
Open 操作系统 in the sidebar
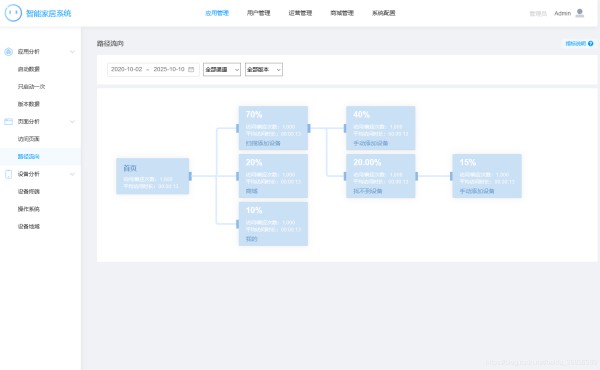click(29, 209)
